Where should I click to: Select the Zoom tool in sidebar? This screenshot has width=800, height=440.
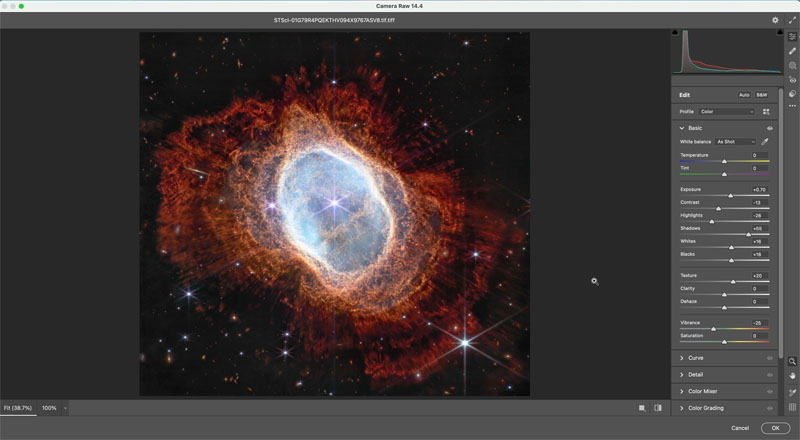click(792, 361)
